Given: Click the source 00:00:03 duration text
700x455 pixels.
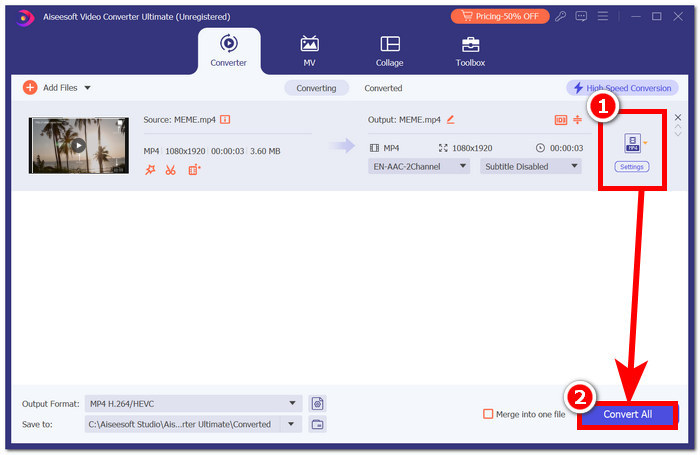Looking at the screenshot, I should pos(227,151).
